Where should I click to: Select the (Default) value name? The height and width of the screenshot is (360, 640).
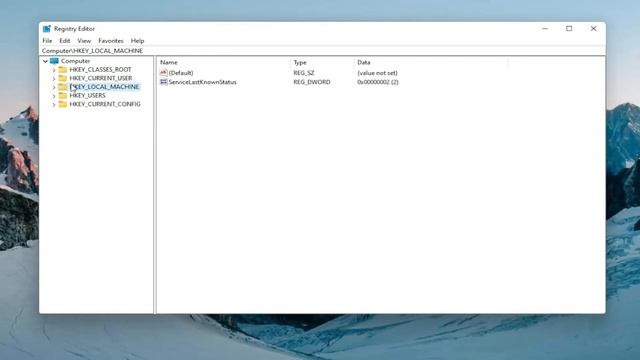181,73
